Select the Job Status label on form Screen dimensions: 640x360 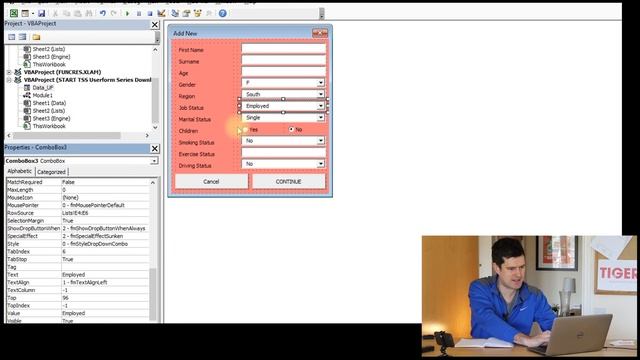[x=191, y=108]
